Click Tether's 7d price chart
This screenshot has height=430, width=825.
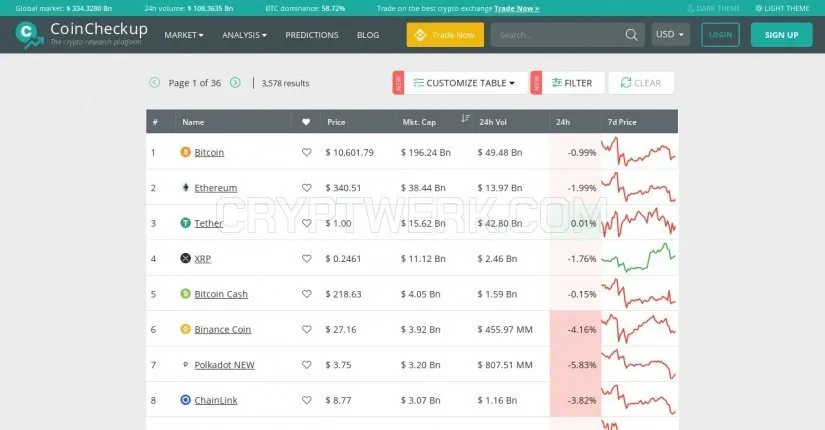pyautogui.click(x=638, y=222)
